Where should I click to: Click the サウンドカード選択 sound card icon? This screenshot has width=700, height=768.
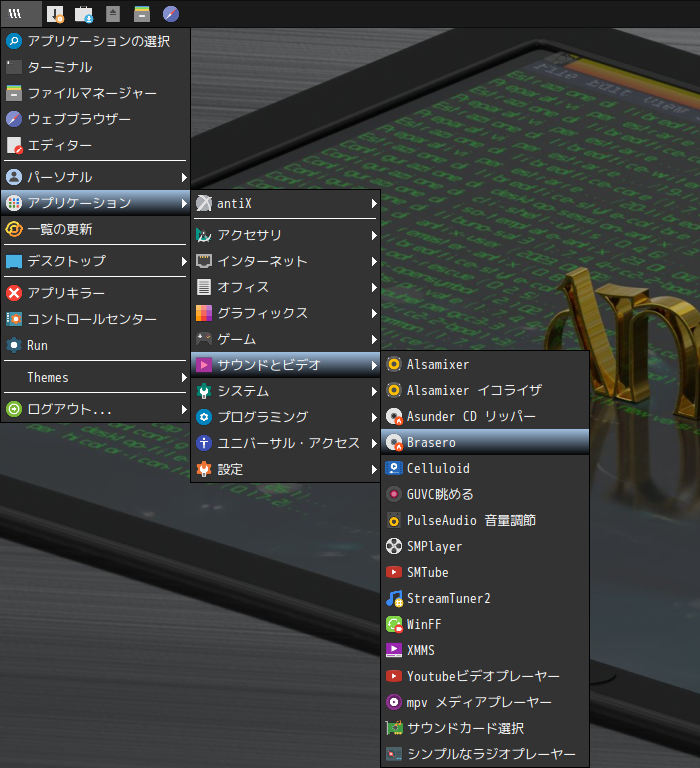click(394, 728)
